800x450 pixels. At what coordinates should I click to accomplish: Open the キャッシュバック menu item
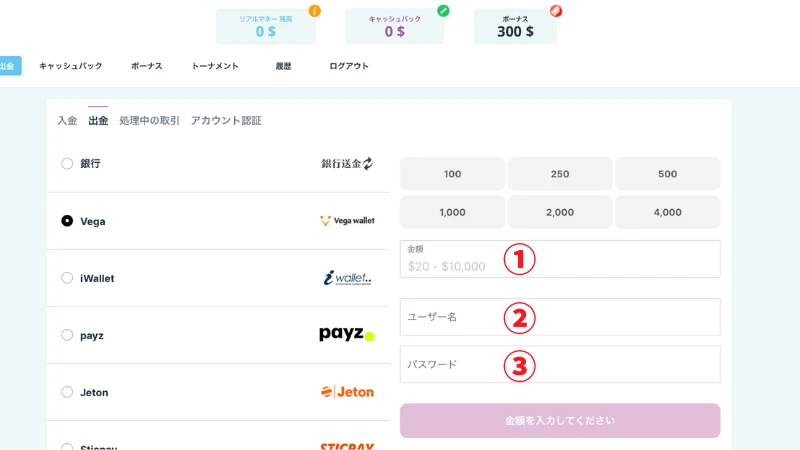point(71,66)
